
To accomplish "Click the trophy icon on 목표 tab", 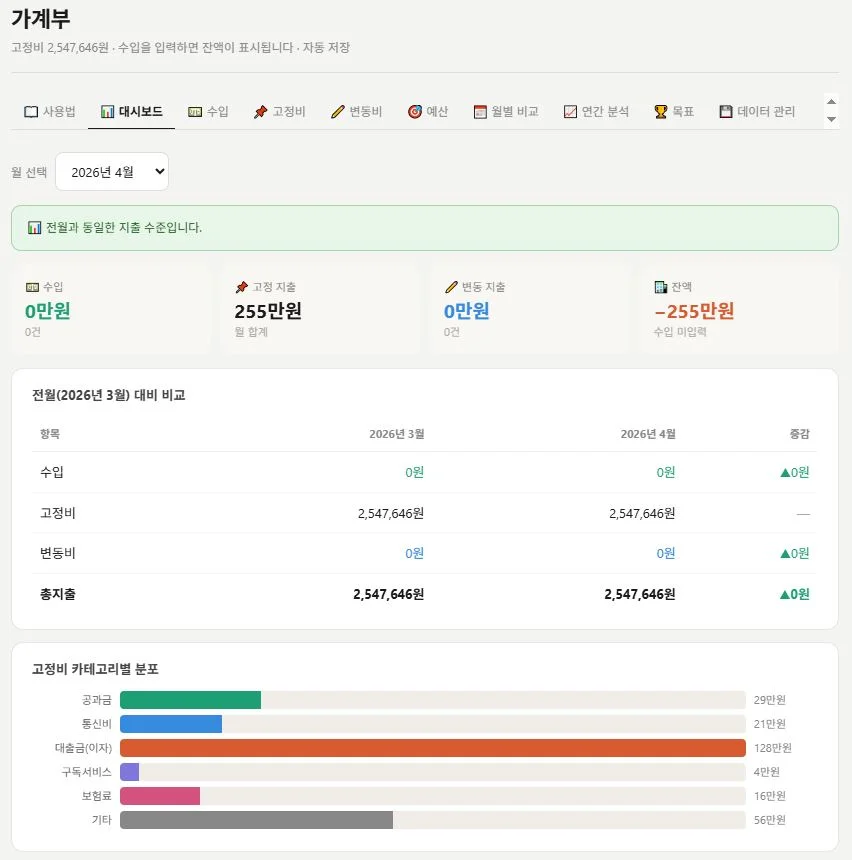I will [x=661, y=112].
